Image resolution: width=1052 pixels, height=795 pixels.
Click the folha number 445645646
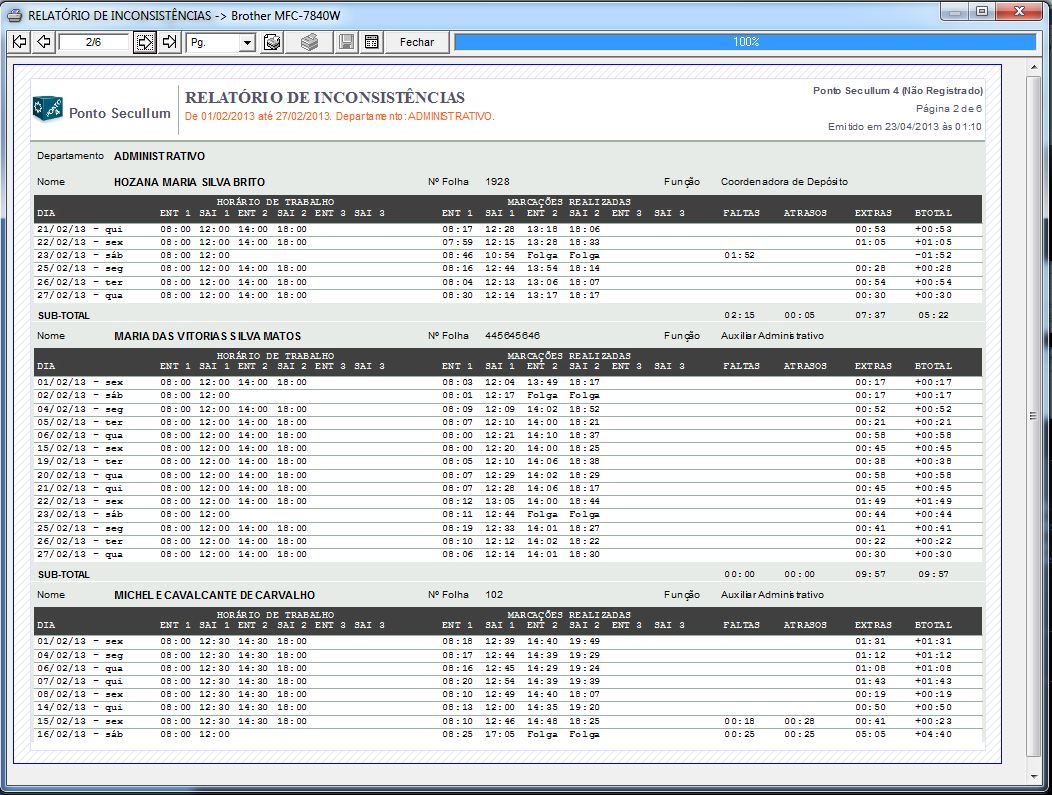(513, 335)
